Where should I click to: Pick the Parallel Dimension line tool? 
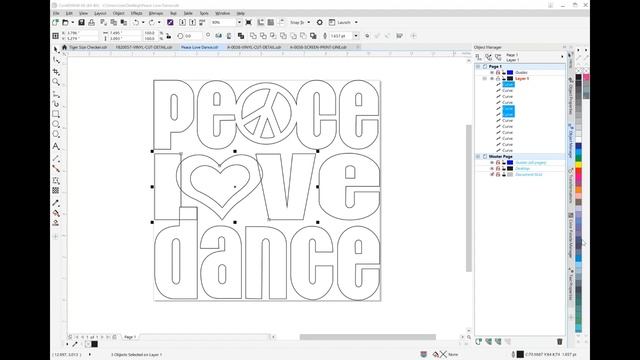click(x=56, y=158)
